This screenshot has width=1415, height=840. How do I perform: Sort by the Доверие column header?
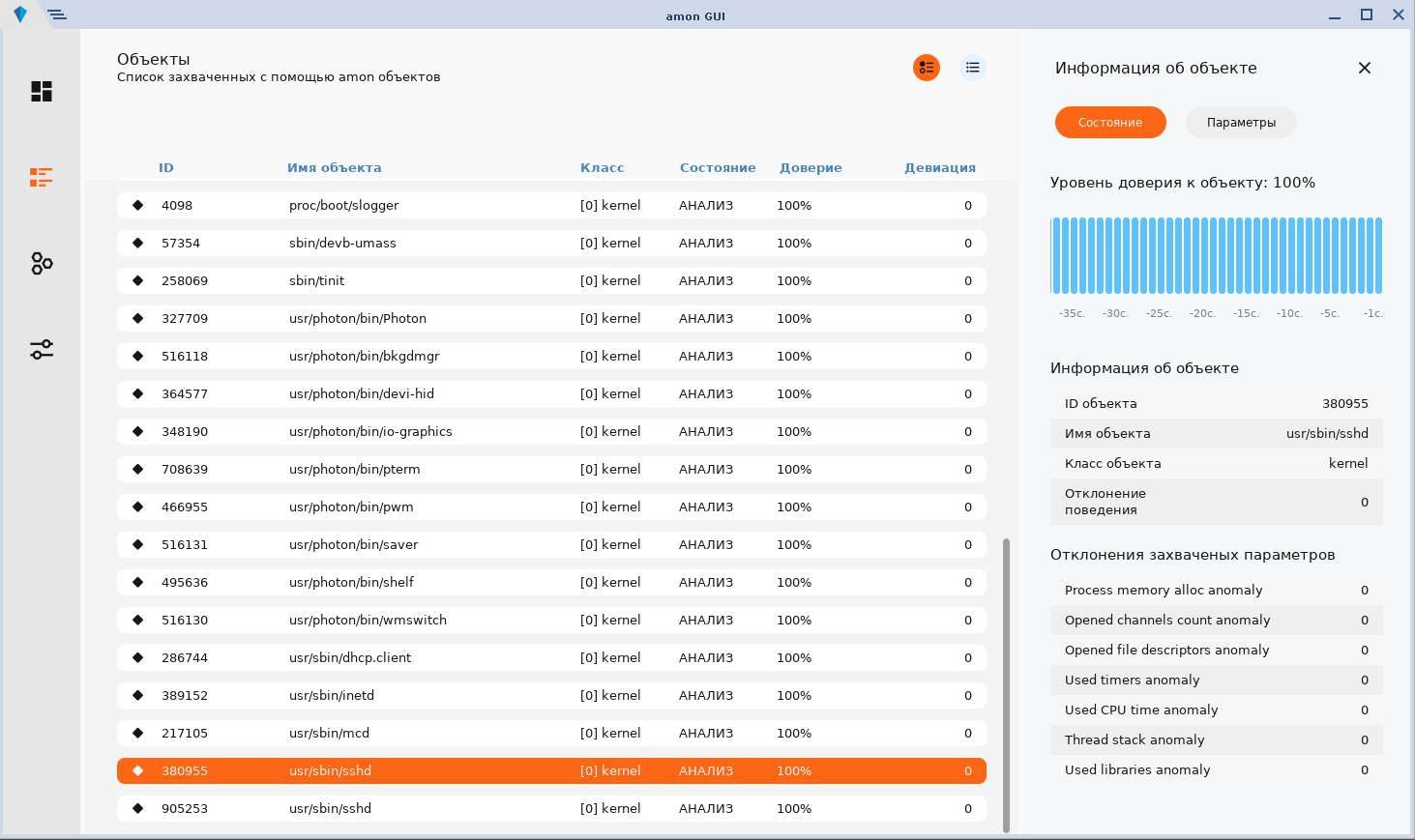click(x=811, y=168)
